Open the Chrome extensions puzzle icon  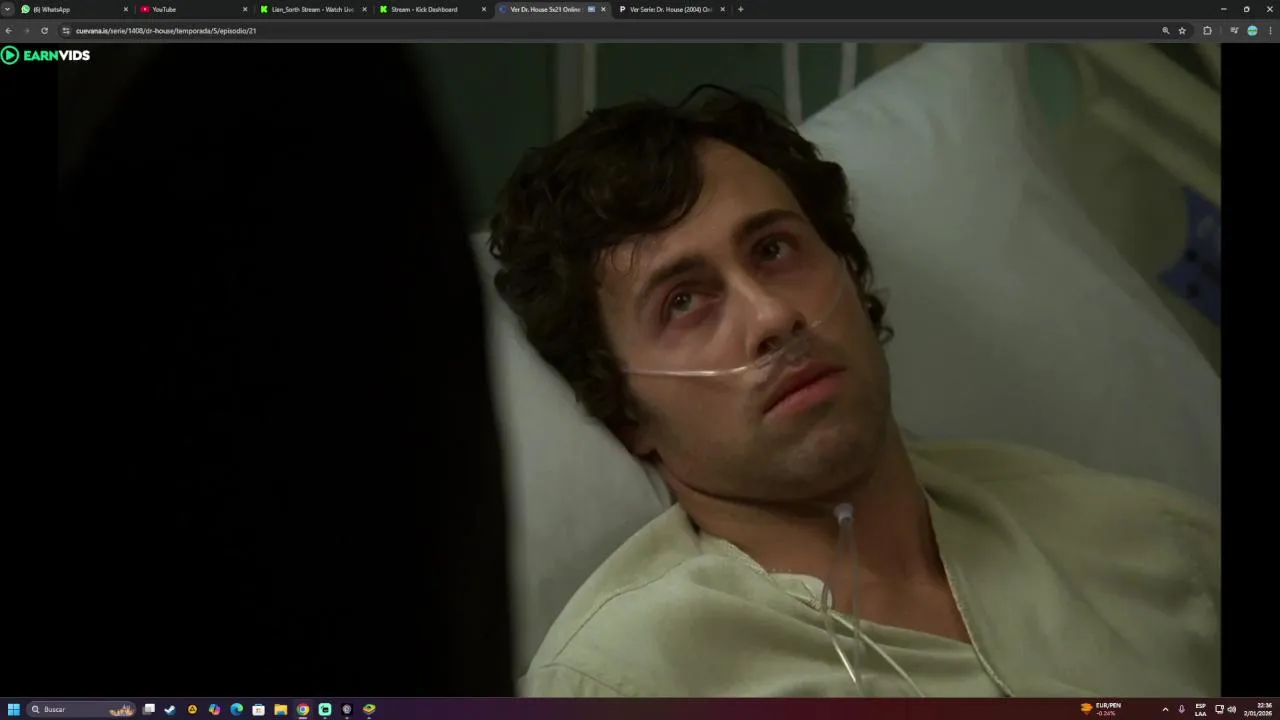[x=1207, y=31]
